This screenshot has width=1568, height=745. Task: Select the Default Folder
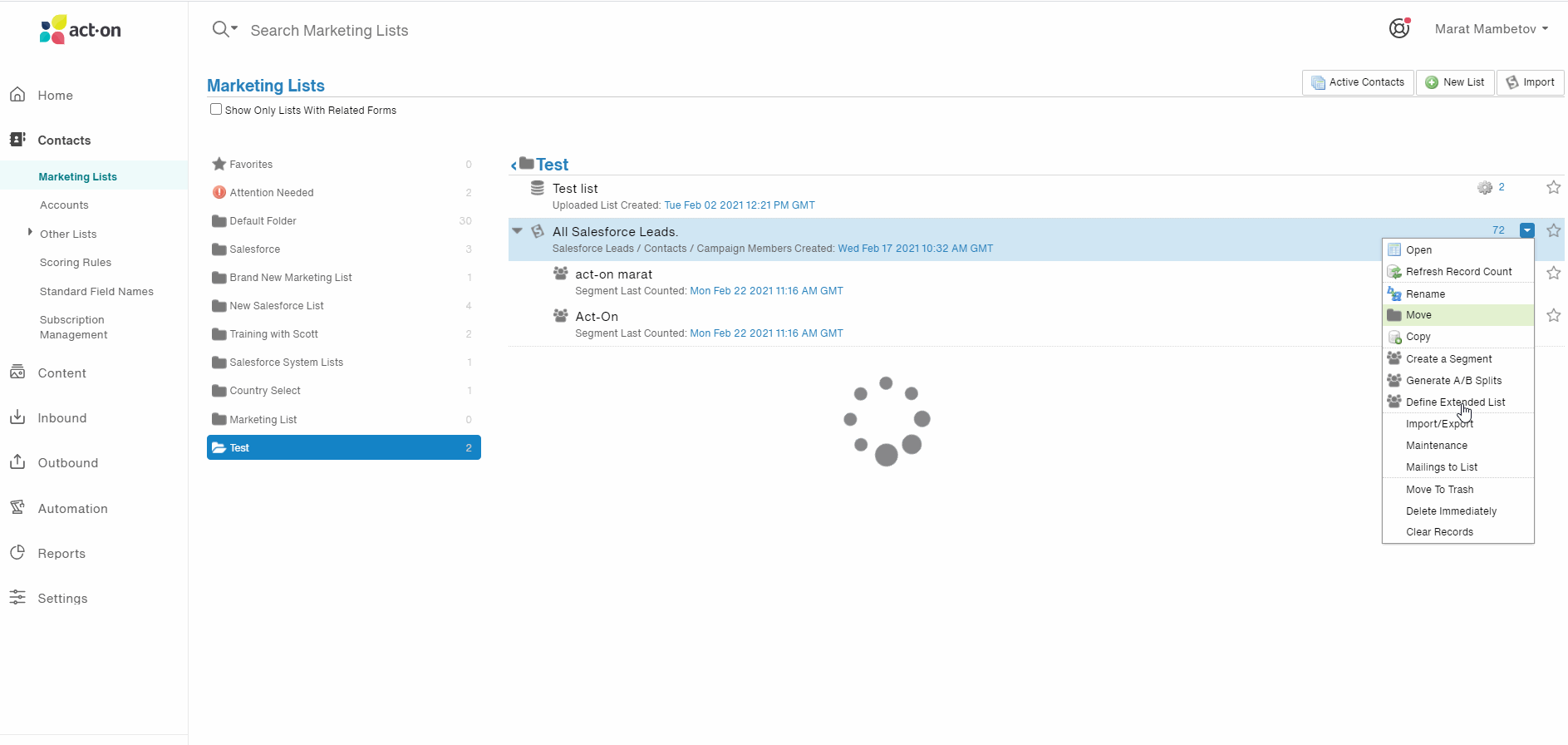(x=343, y=221)
